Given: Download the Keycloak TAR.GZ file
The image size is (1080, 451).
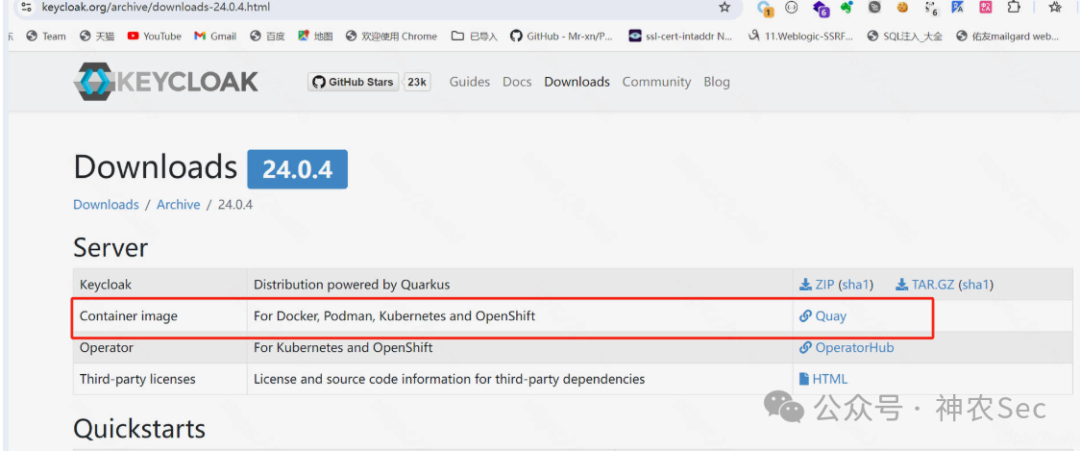Looking at the screenshot, I should click(924, 284).
